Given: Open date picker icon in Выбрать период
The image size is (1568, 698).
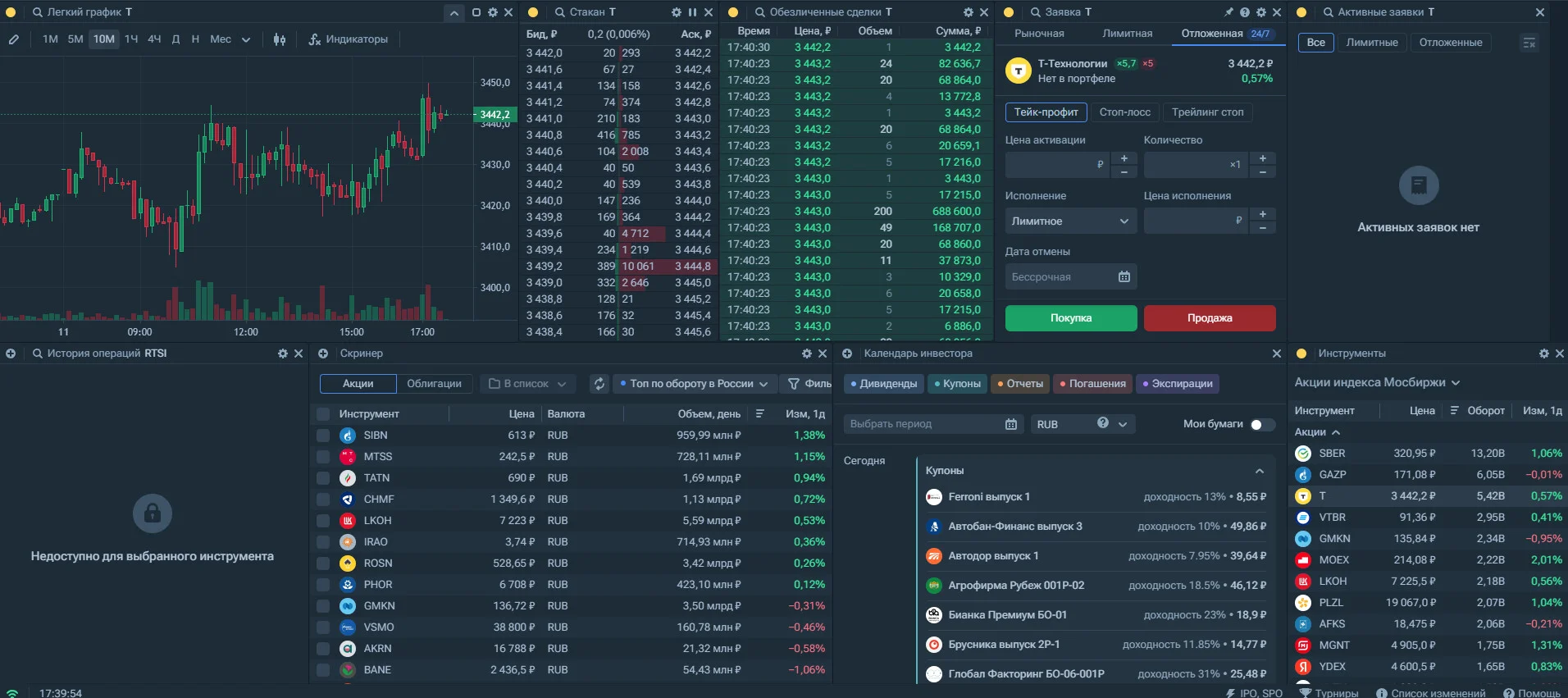Looking at the screenshot, I should (1011, 424).
